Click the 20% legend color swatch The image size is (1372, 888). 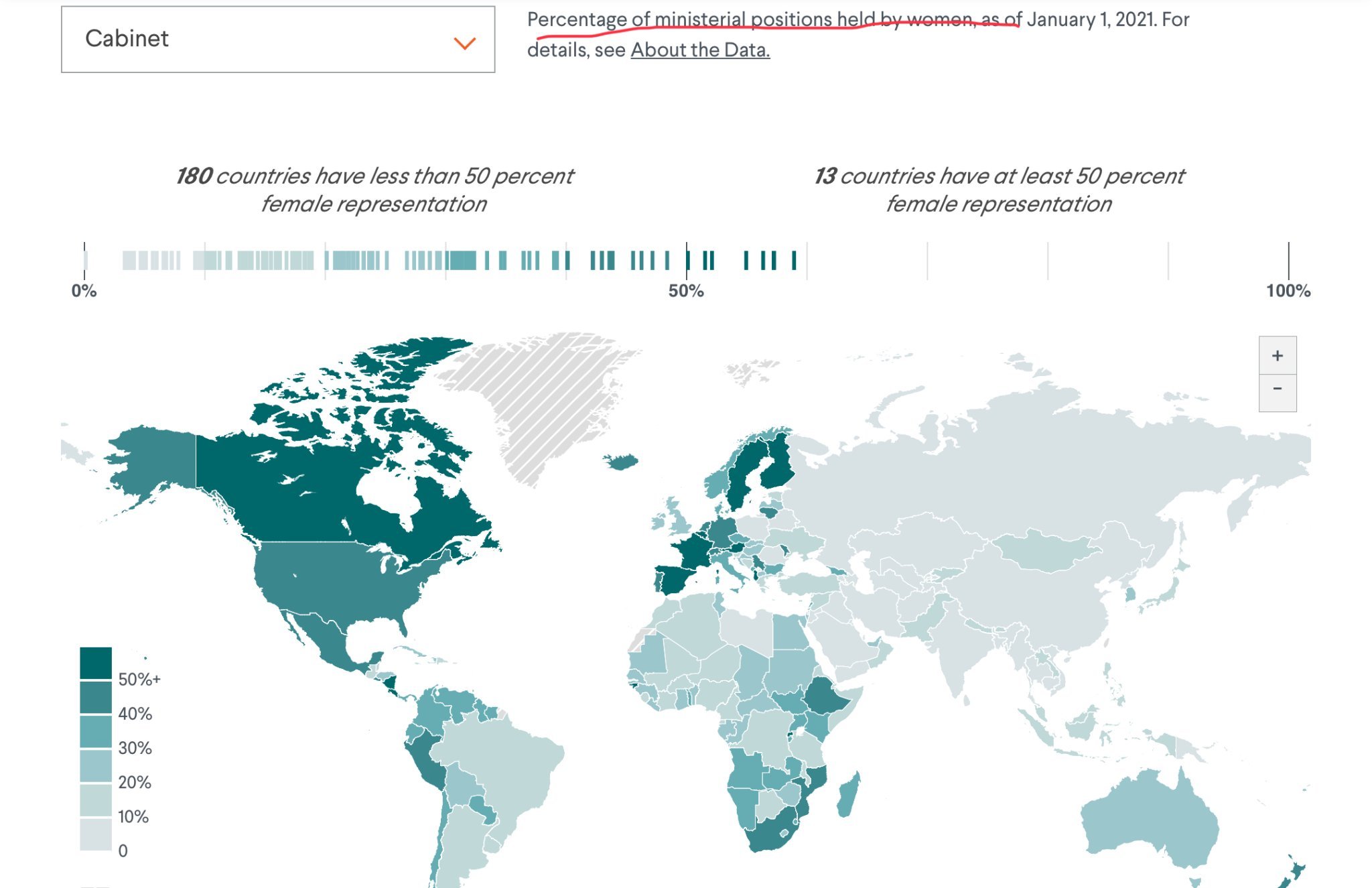(96, 765)
